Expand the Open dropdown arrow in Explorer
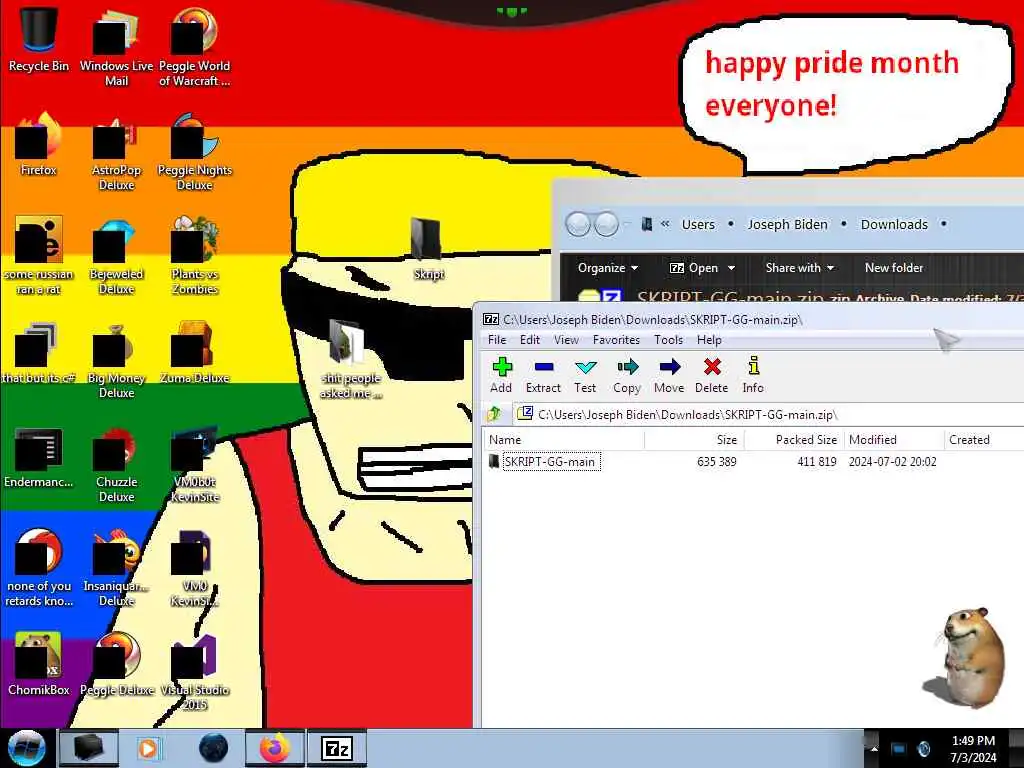Image resolution: width=1024 pixels, height=768 pixels. pos(731,268)
